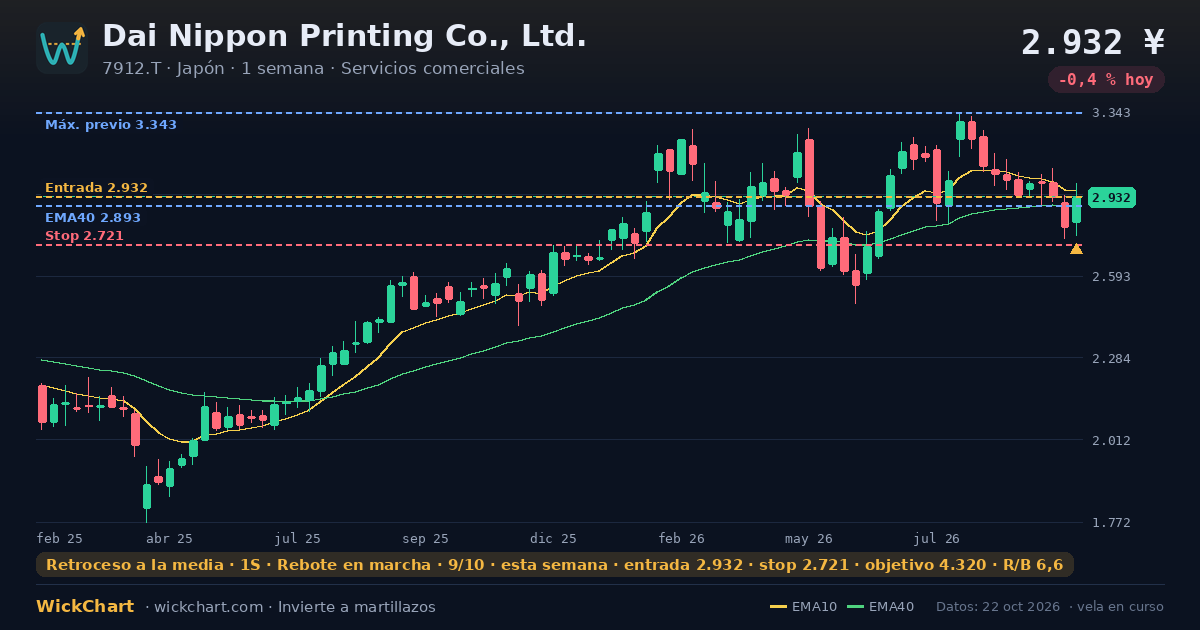
Task: Click the 2.593 price axis value
Action: tap(1111, 276)
